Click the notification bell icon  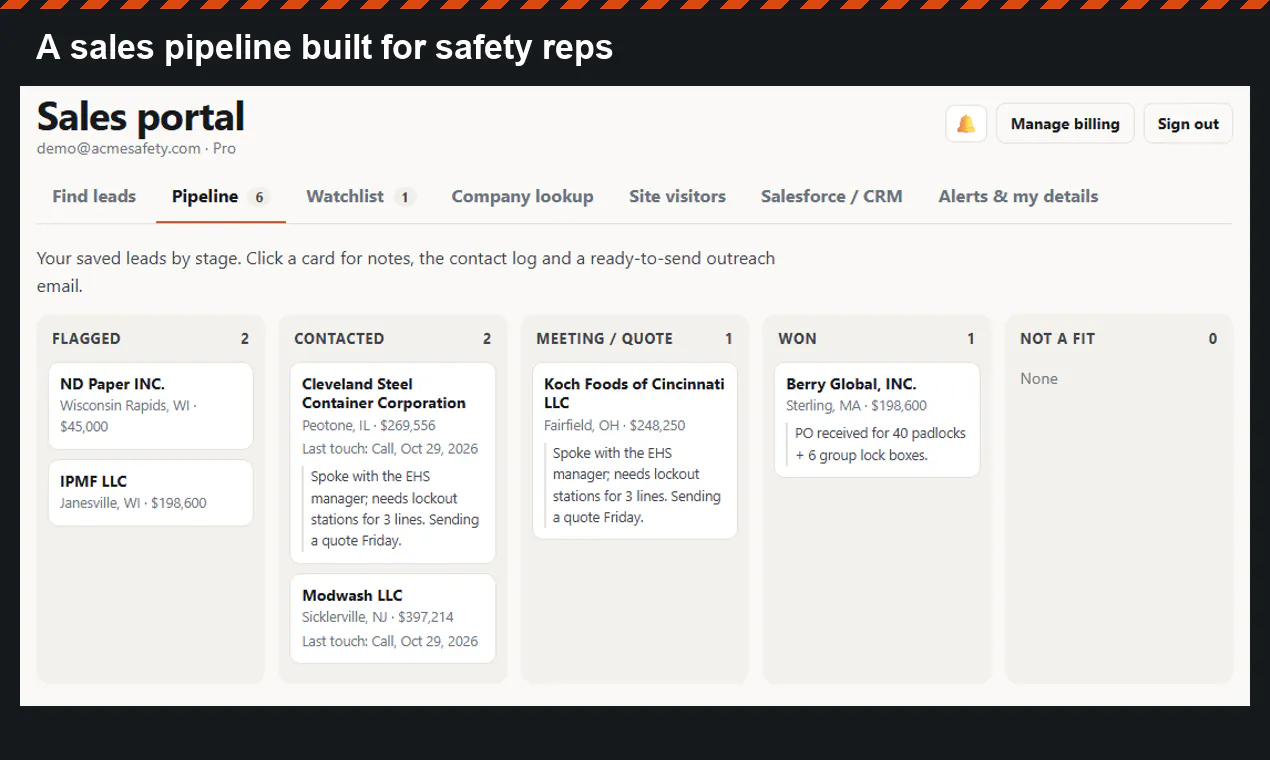pos(966,124)
